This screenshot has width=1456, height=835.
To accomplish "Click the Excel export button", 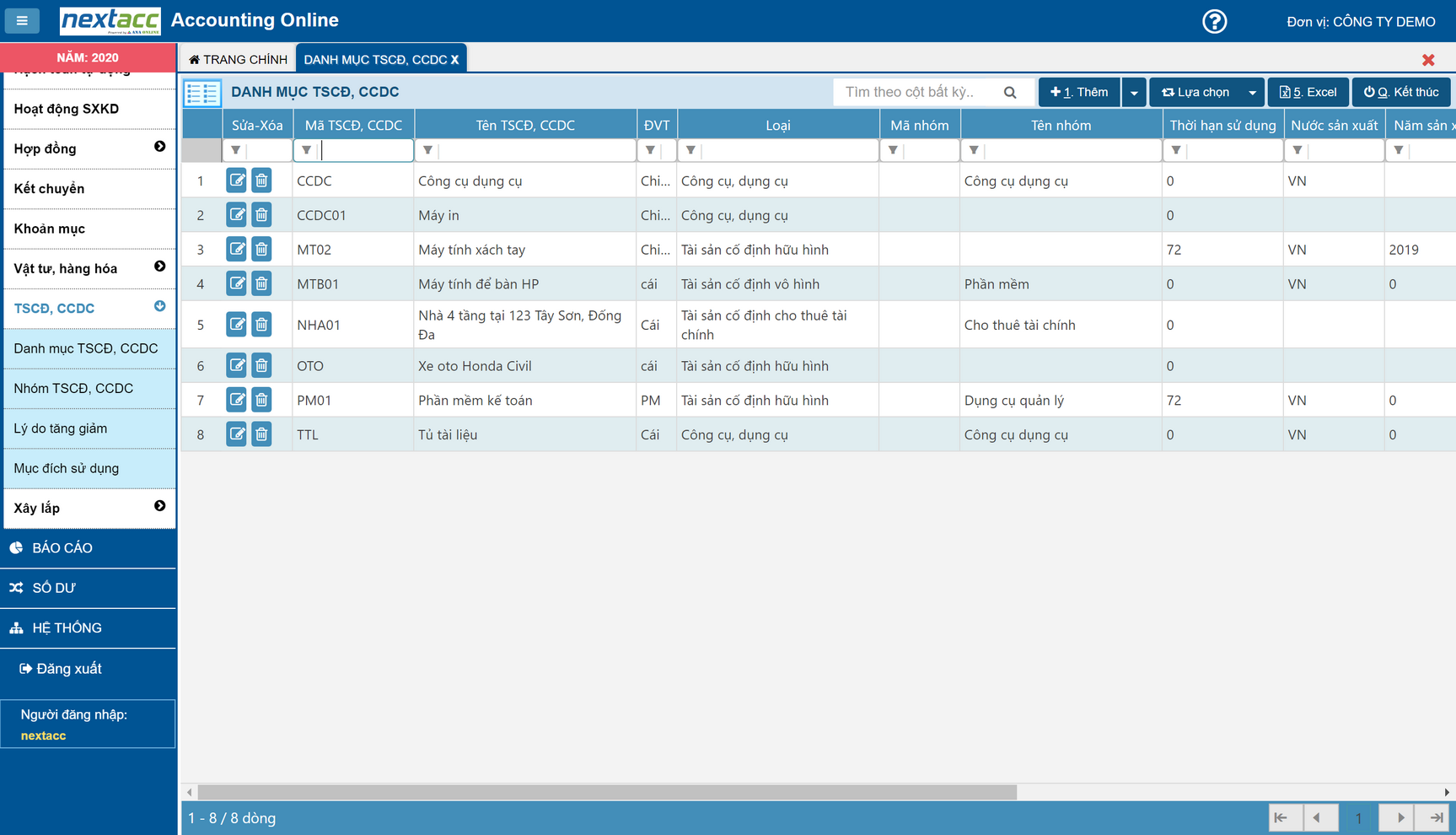I will 1308,92.
